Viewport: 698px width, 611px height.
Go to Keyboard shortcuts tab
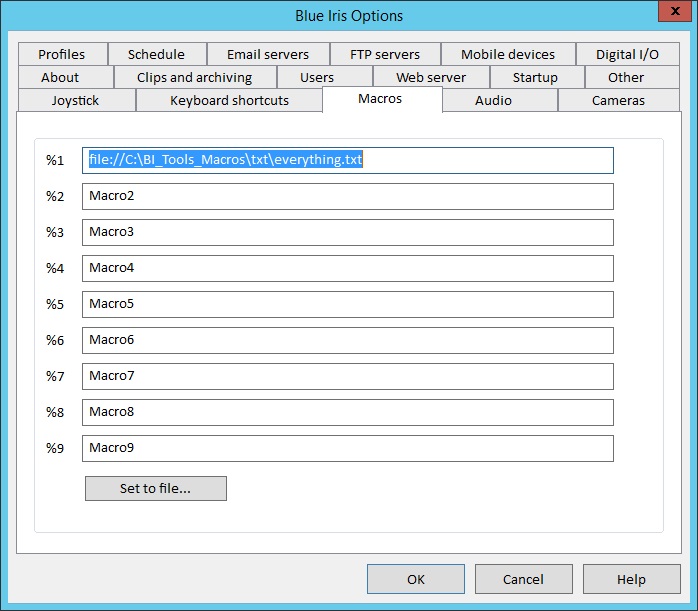[229, 100]
